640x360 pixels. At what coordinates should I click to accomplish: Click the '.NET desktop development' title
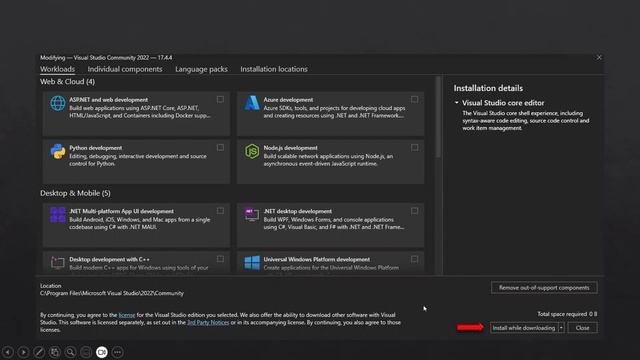tap(298, 211)
